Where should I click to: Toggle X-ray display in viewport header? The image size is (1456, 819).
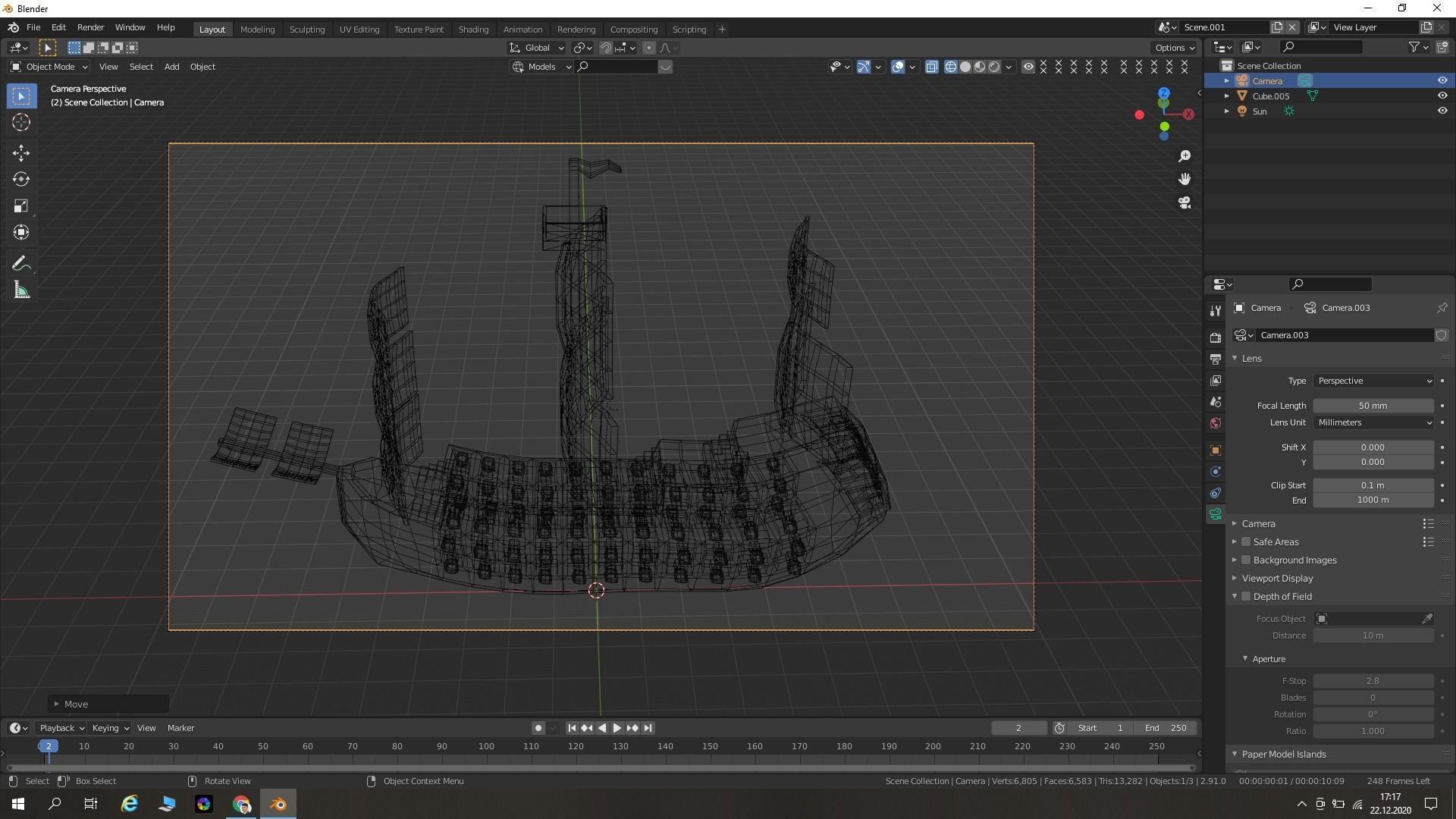tap(932, 67)
